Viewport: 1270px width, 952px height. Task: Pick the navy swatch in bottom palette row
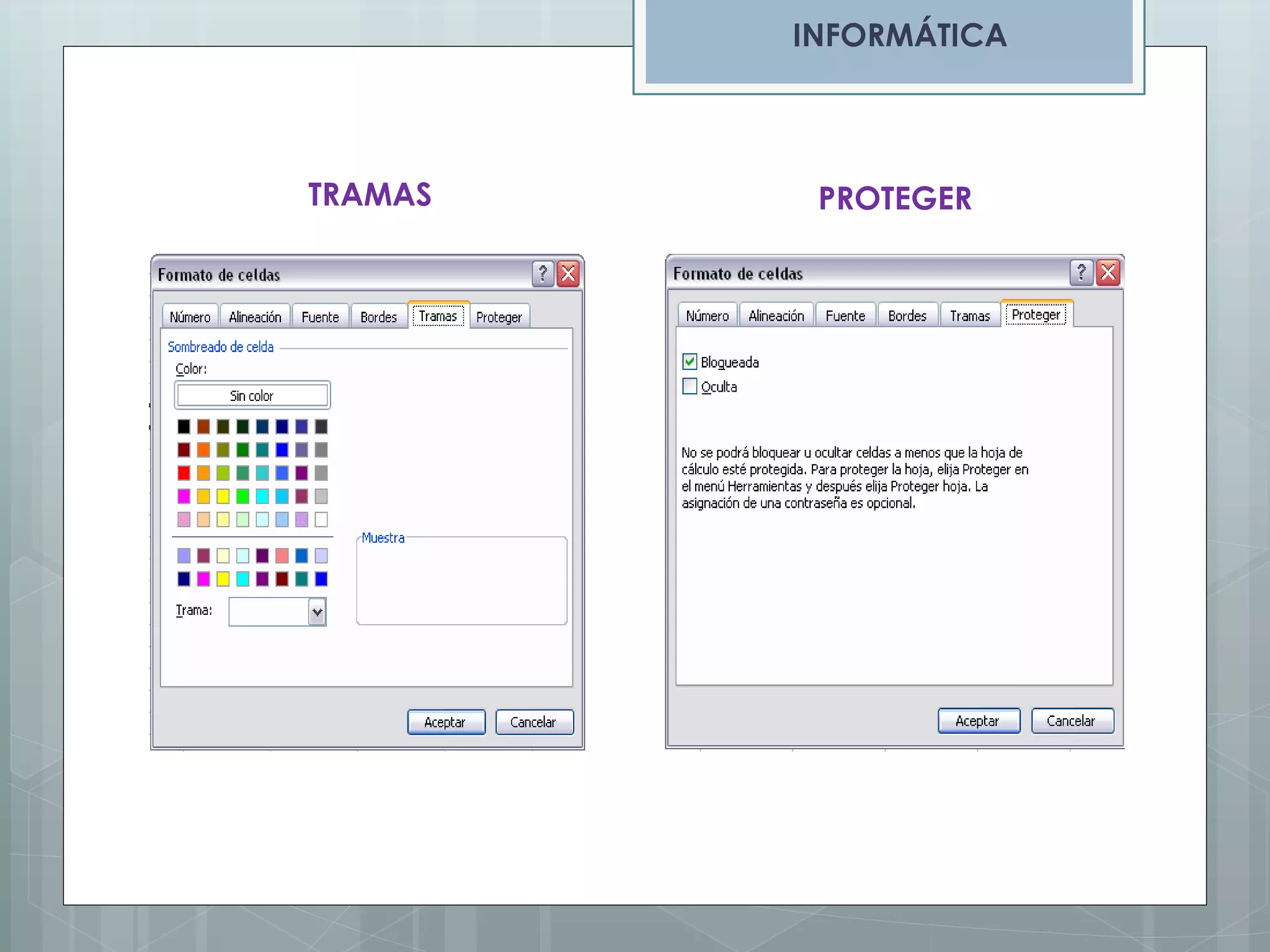point(184,579)
